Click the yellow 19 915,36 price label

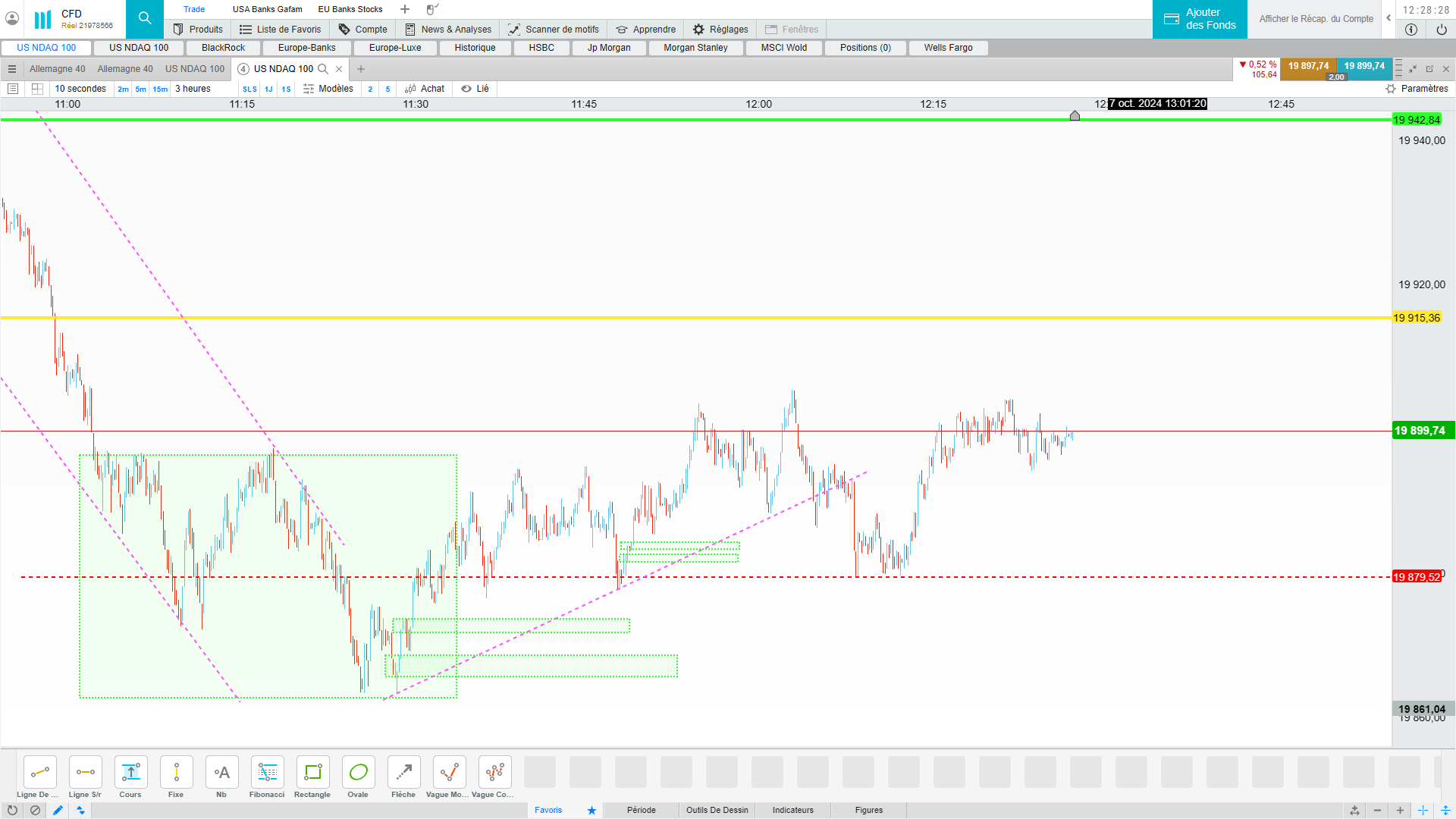(x=1416, y=318)
